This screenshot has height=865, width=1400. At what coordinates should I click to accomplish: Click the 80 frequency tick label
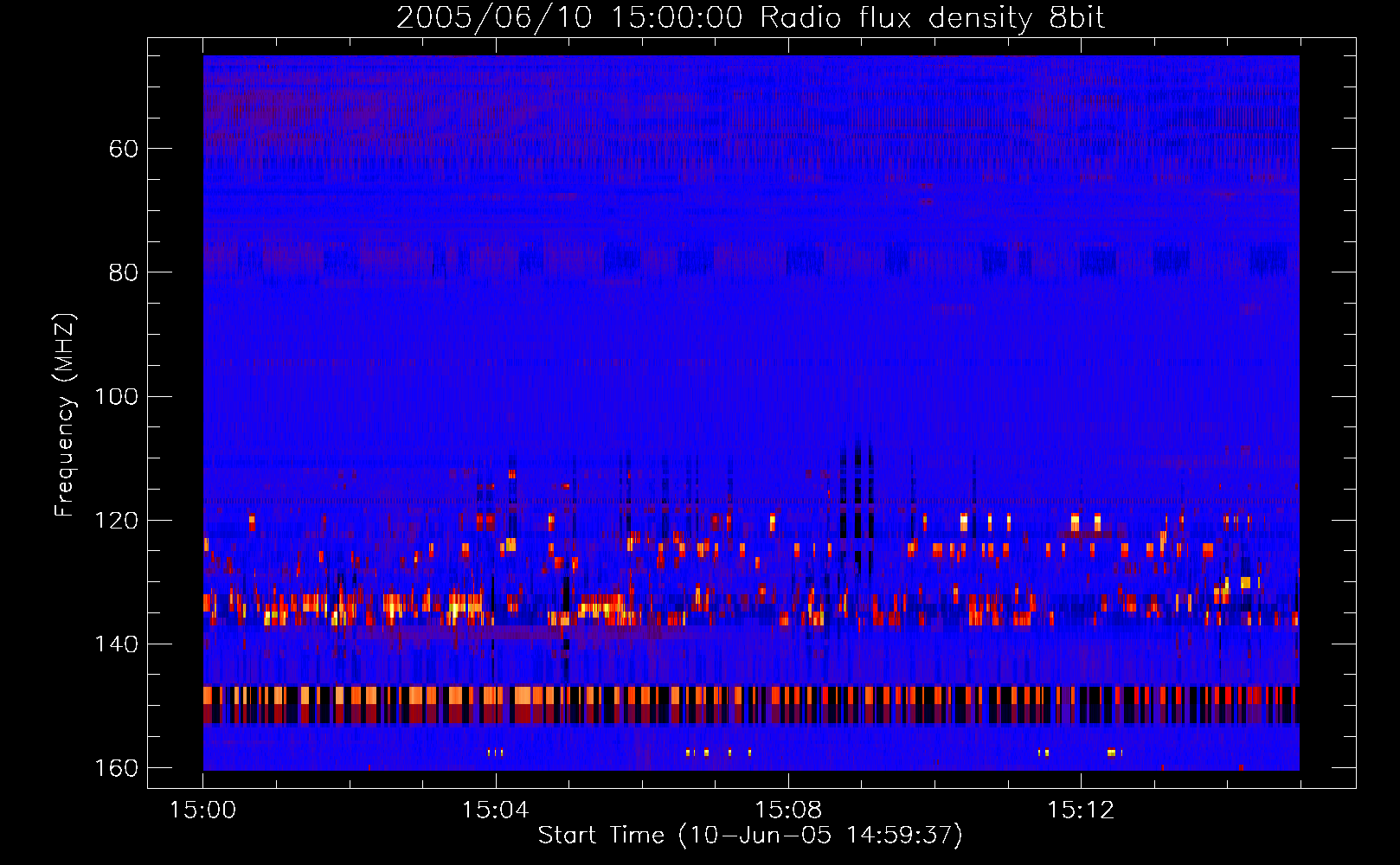124,272
